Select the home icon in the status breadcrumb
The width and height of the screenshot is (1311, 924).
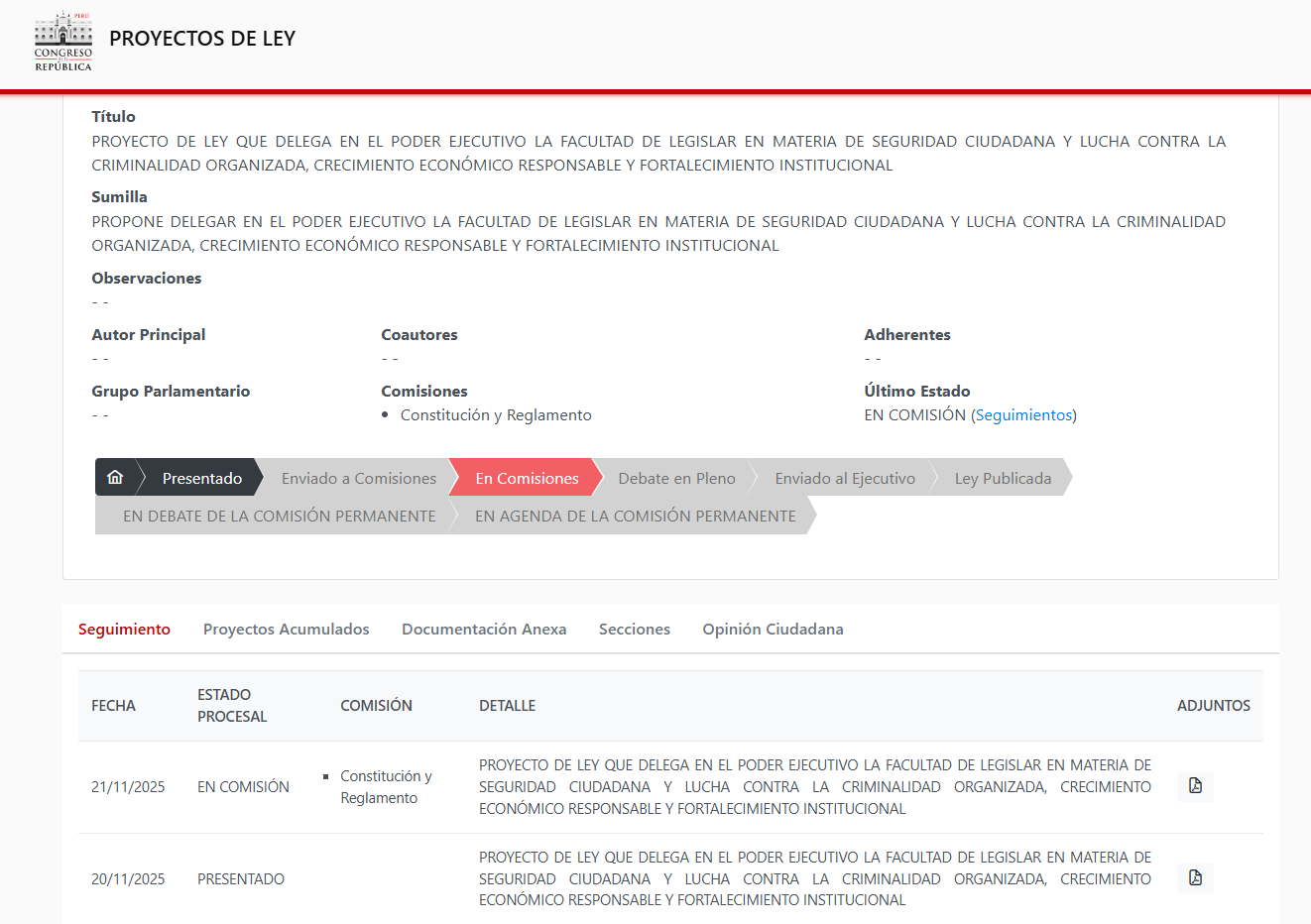116,477
